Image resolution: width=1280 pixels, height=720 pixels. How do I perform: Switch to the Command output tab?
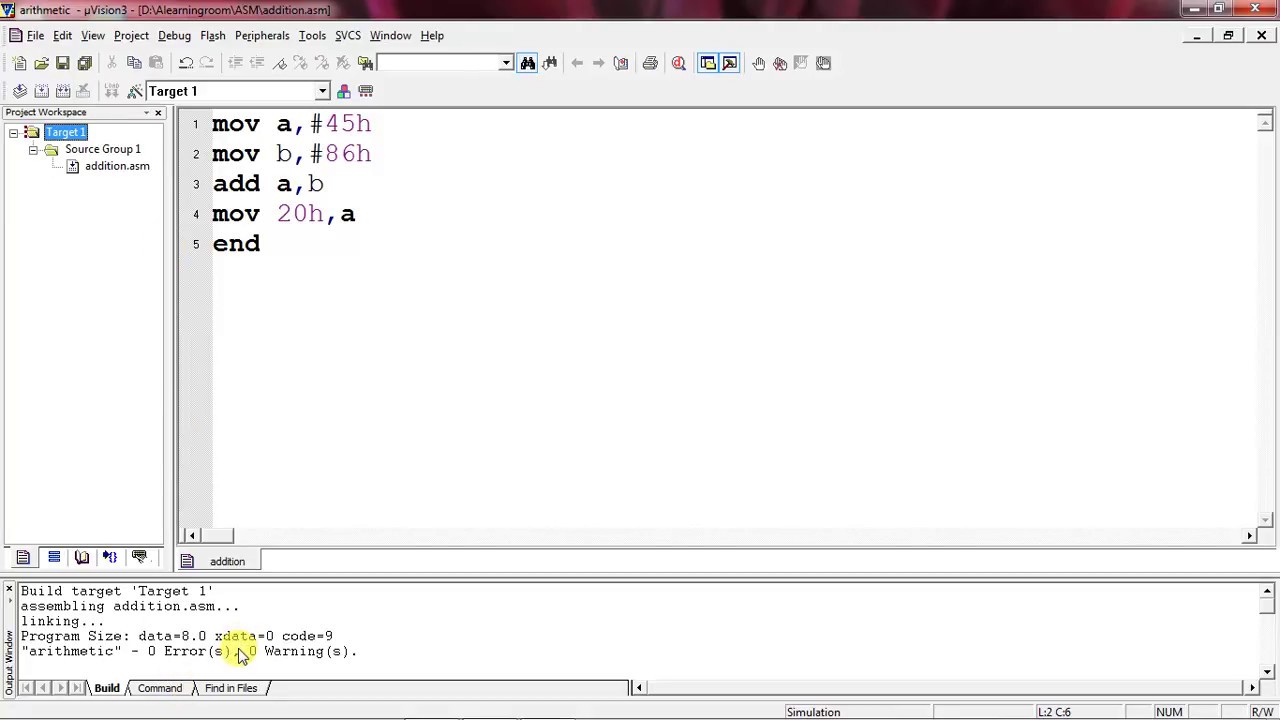tap(160, 688)
